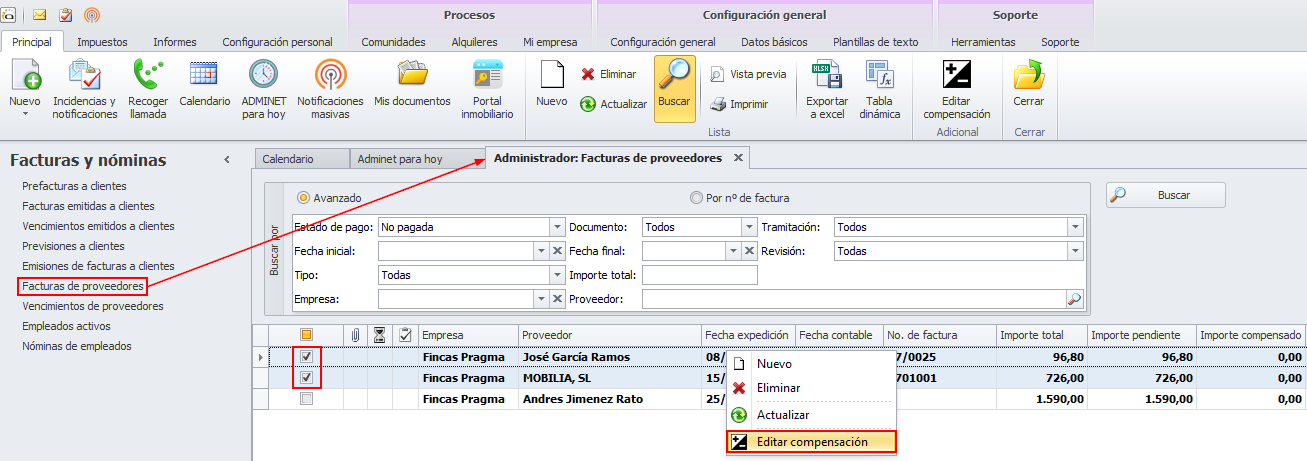Check the Andres Jimenez Rato row checkbox

click(x=307, y=399)
